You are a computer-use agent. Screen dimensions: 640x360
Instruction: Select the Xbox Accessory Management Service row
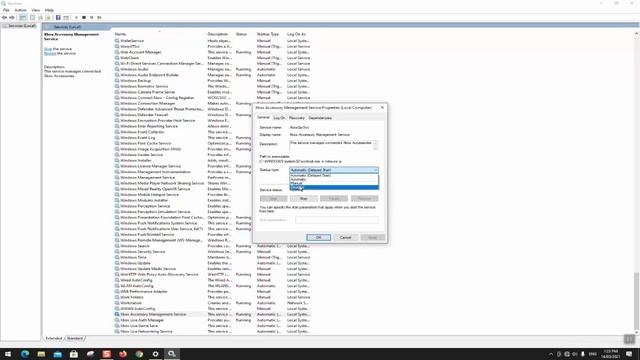[212, 314]
